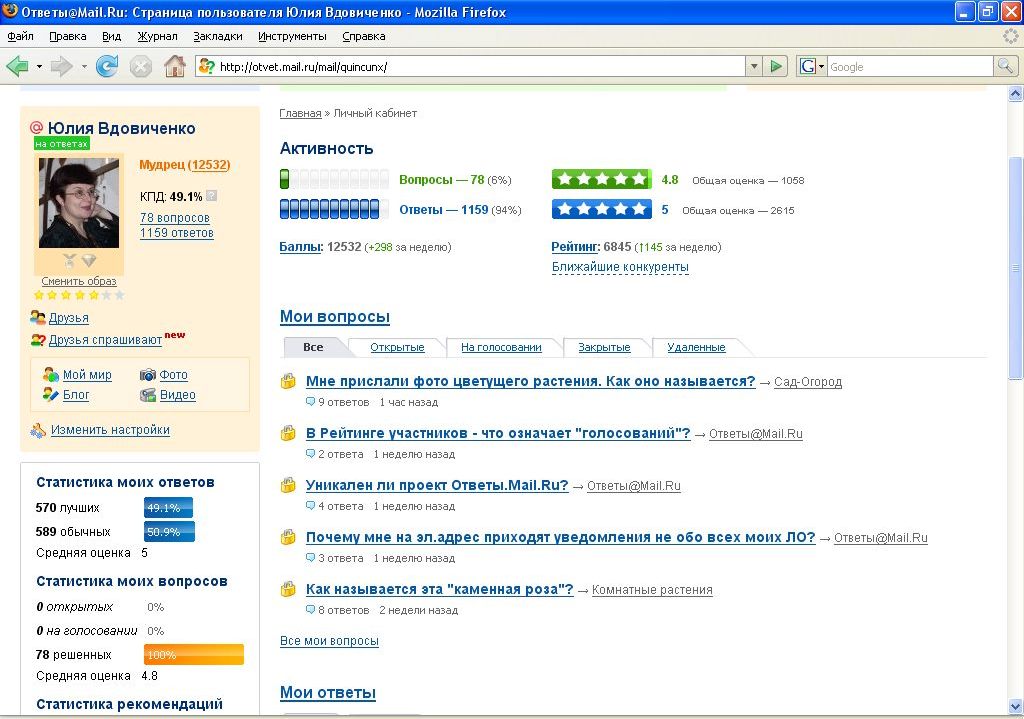Click the Баллы link
1024x719 pixels.
coord(300,247)
